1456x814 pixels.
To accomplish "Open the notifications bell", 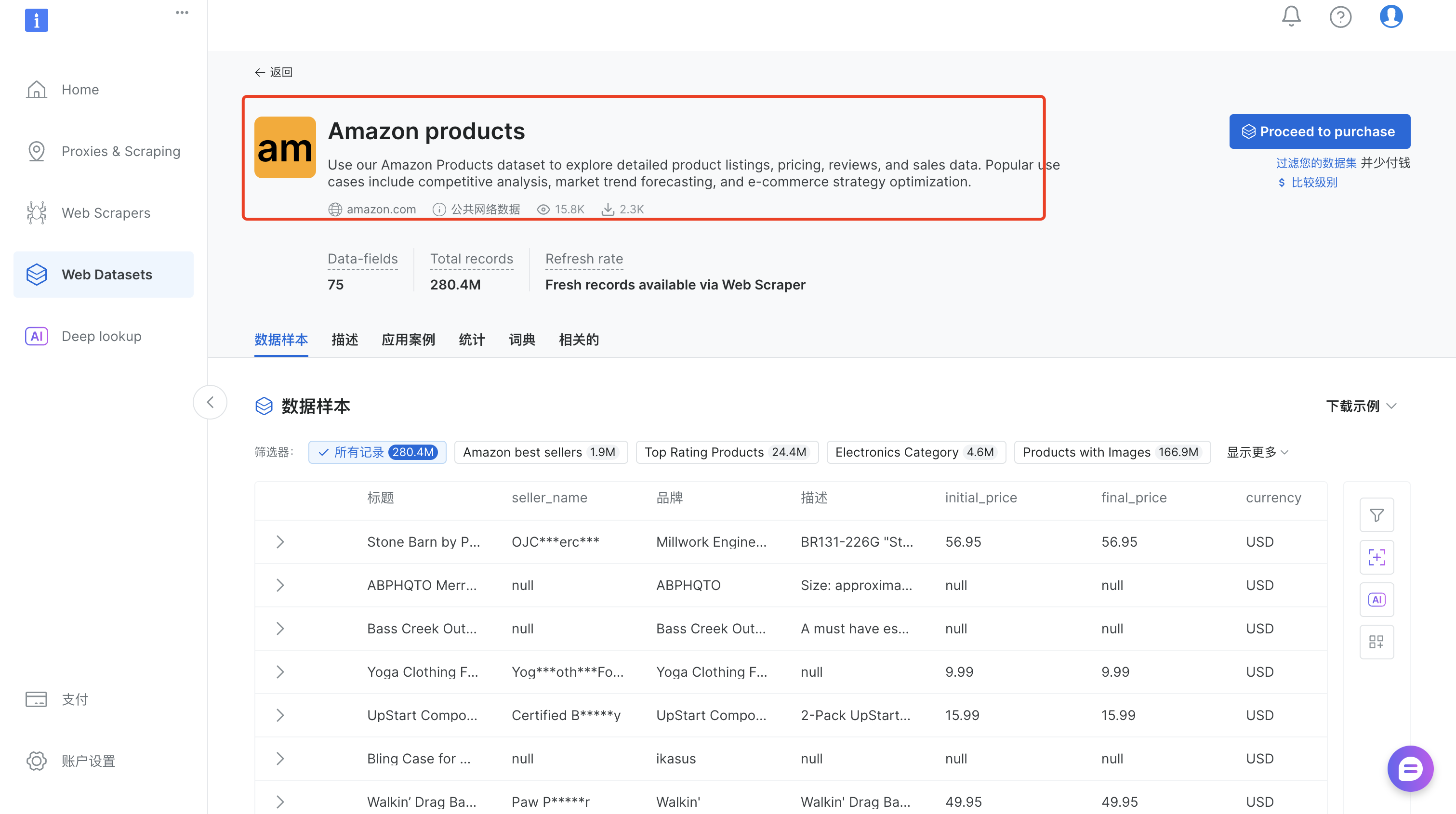I will click(x=1291, y=16).
